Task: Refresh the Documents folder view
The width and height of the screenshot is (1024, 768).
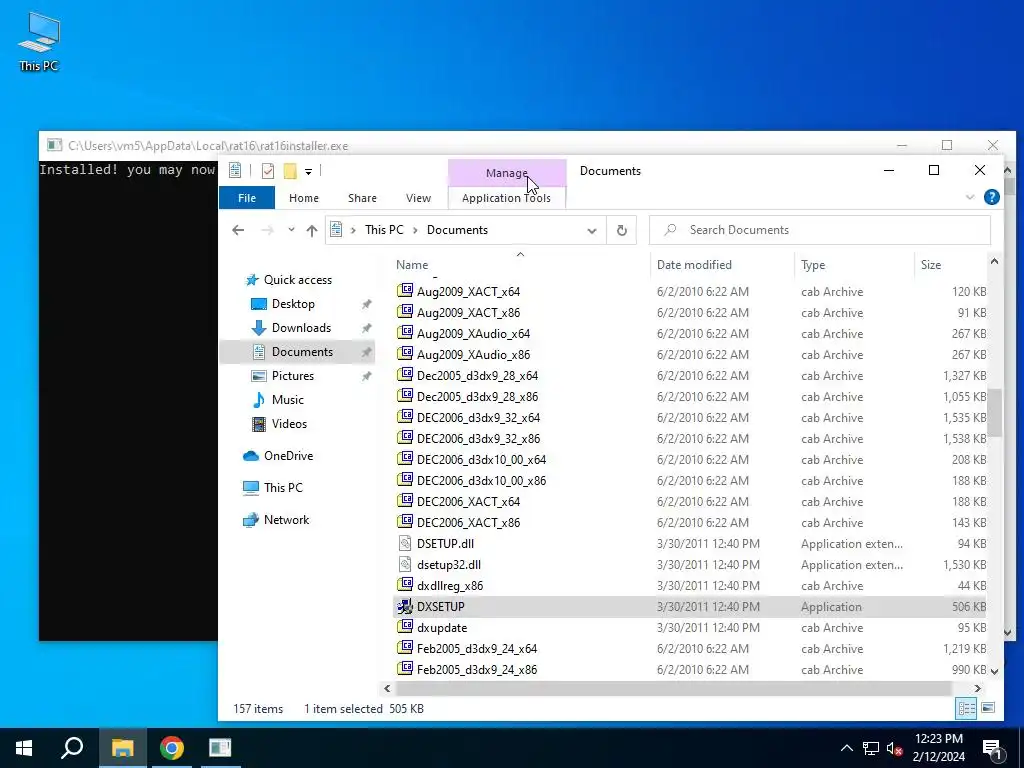Action: (622, 231)
